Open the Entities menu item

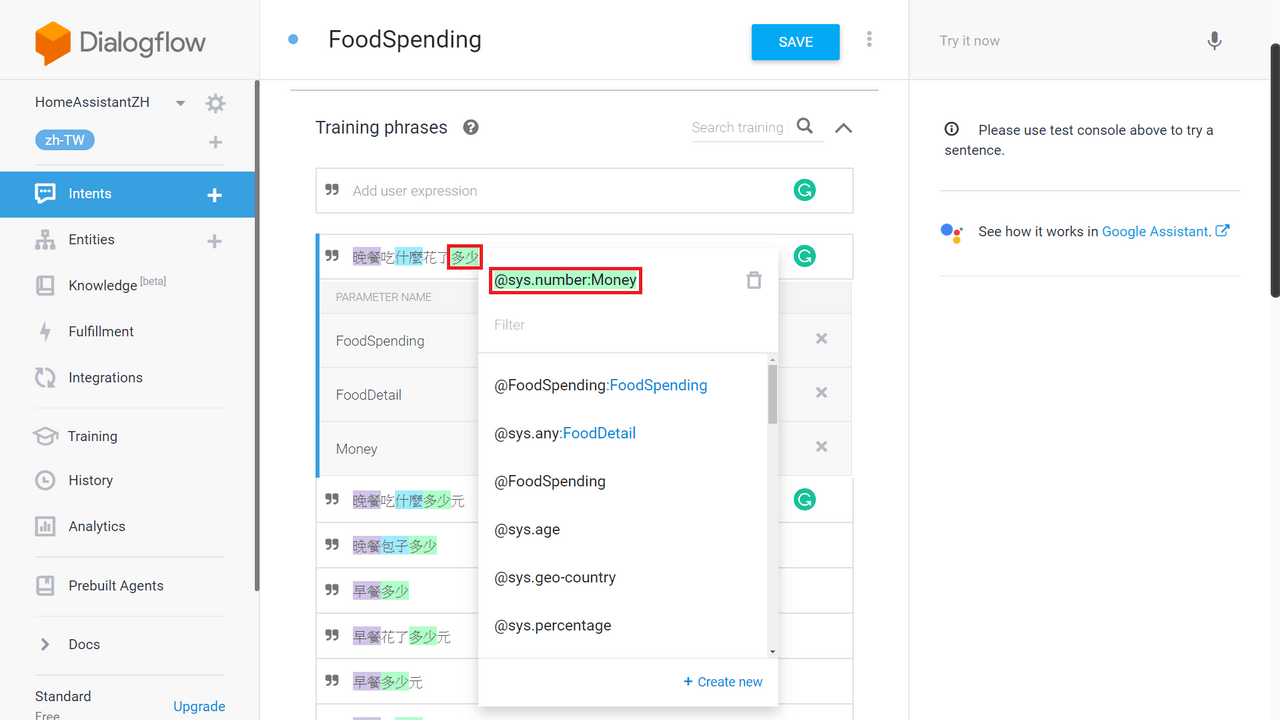coord(91,240)
